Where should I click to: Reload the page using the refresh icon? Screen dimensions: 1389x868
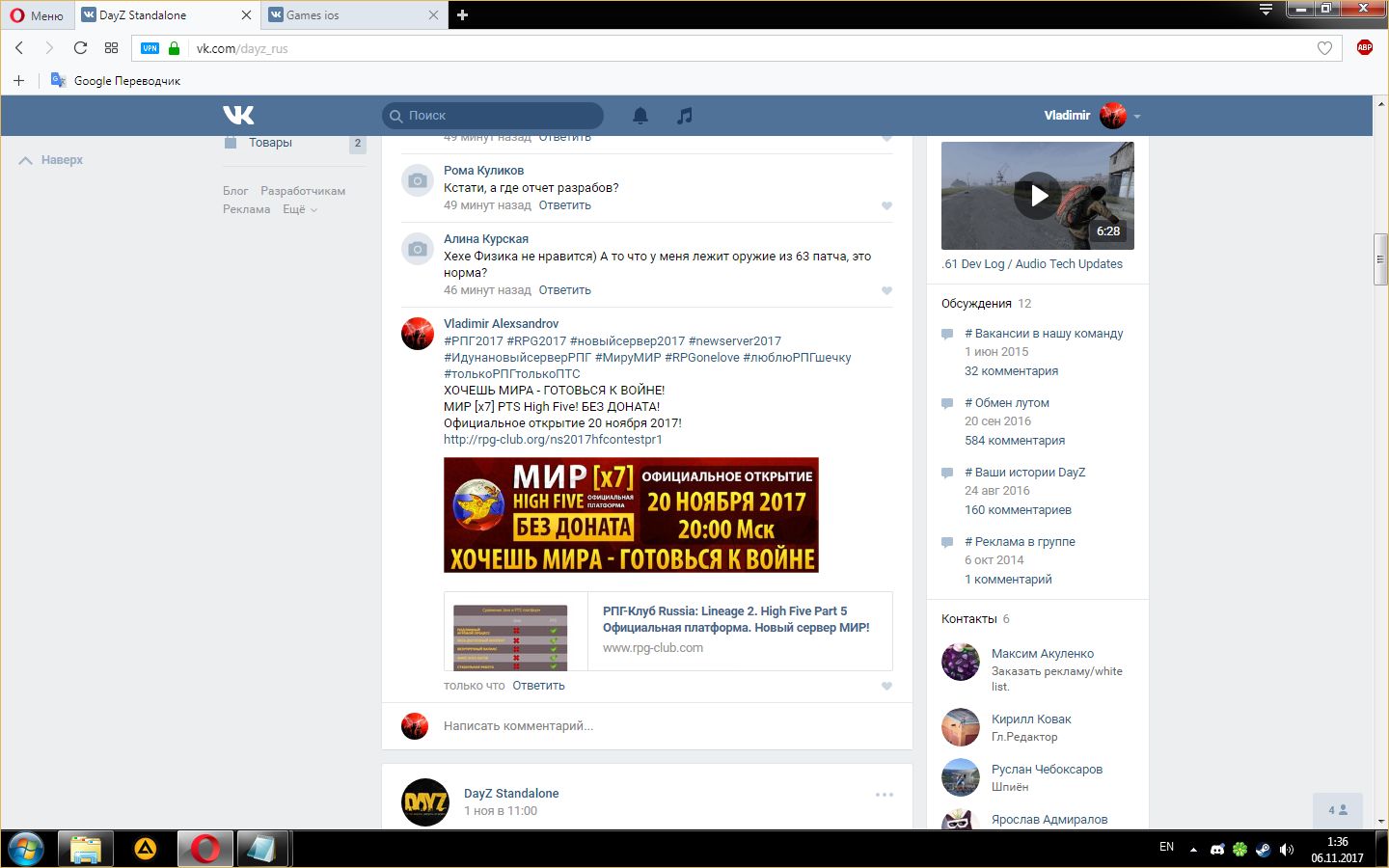80,48
